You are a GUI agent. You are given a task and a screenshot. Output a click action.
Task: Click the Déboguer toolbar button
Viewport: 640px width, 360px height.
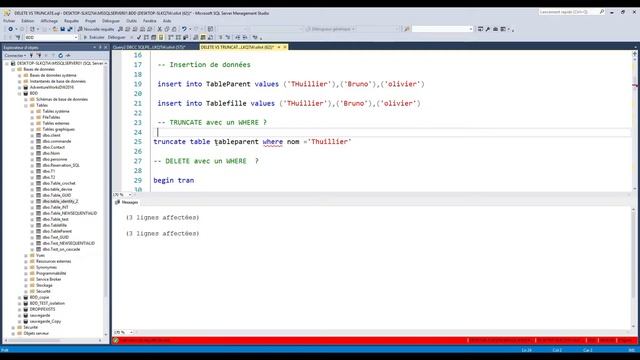click(117, 37)
